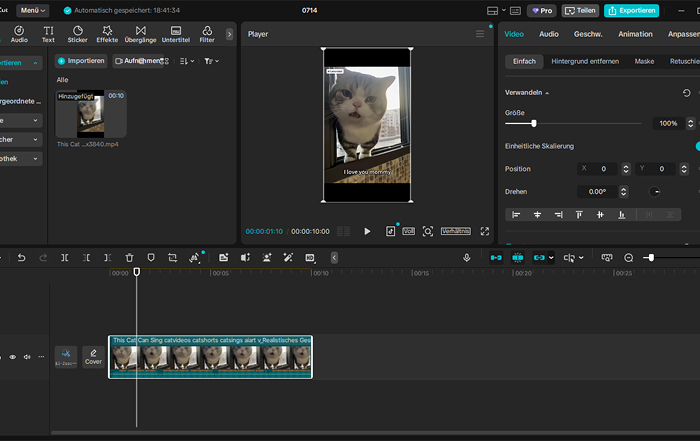Image resolution: width=700 pixels, height=441 pixels.
Task: Open the HD quality enhance tool
Action: click(310, 258)
